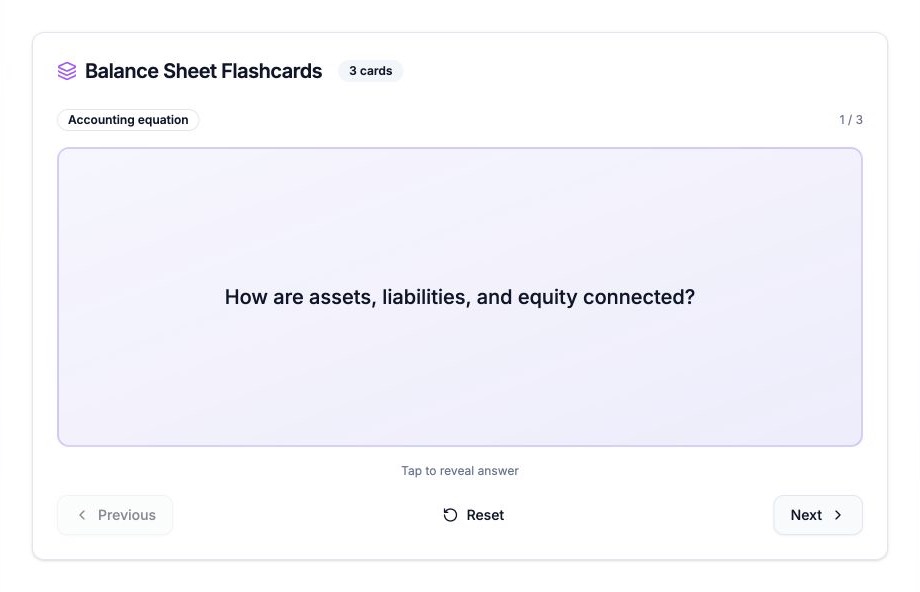This screenshot has width=920, height=592.
Task: Click the circular reset arrow icon
Action: pos(450,515)
